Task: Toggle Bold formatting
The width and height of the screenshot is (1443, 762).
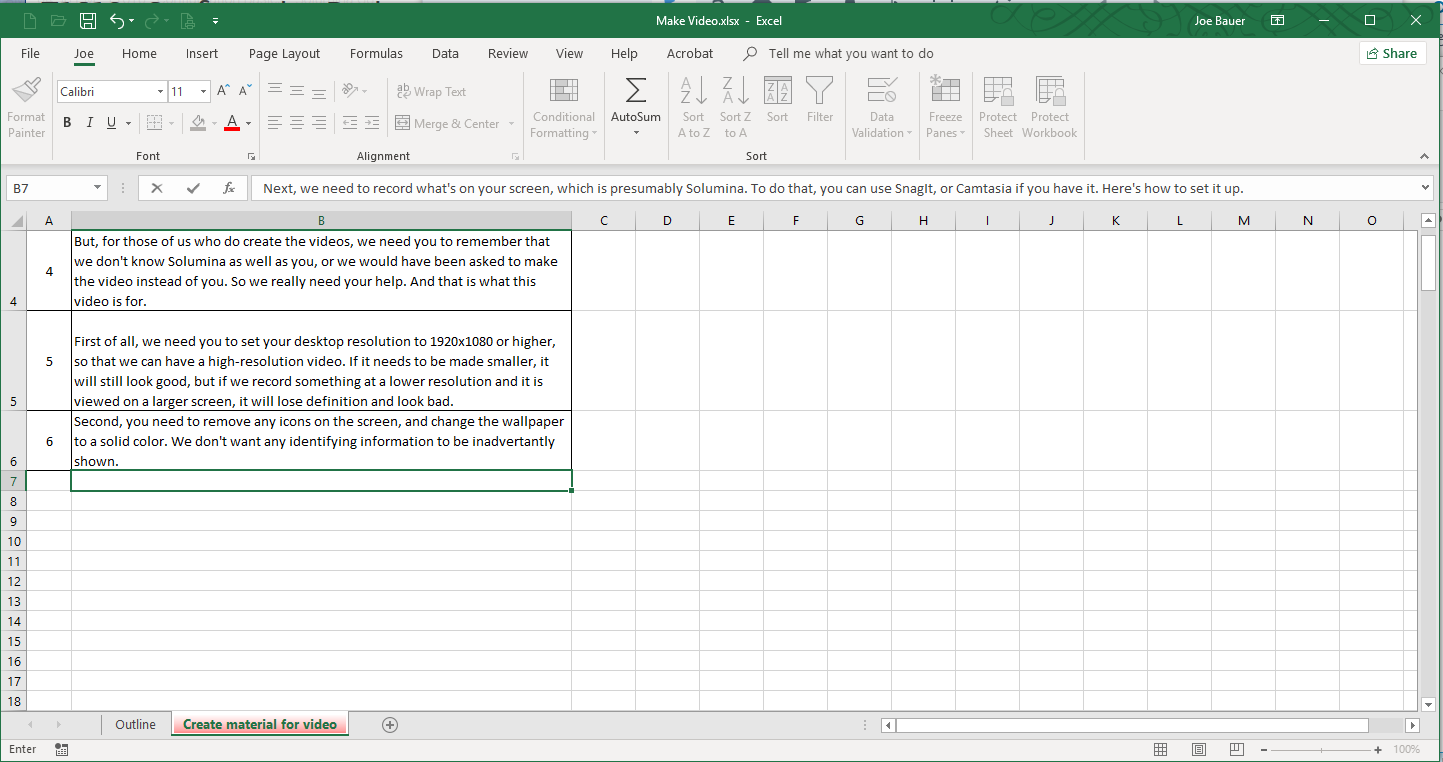Action: (67, 123)
